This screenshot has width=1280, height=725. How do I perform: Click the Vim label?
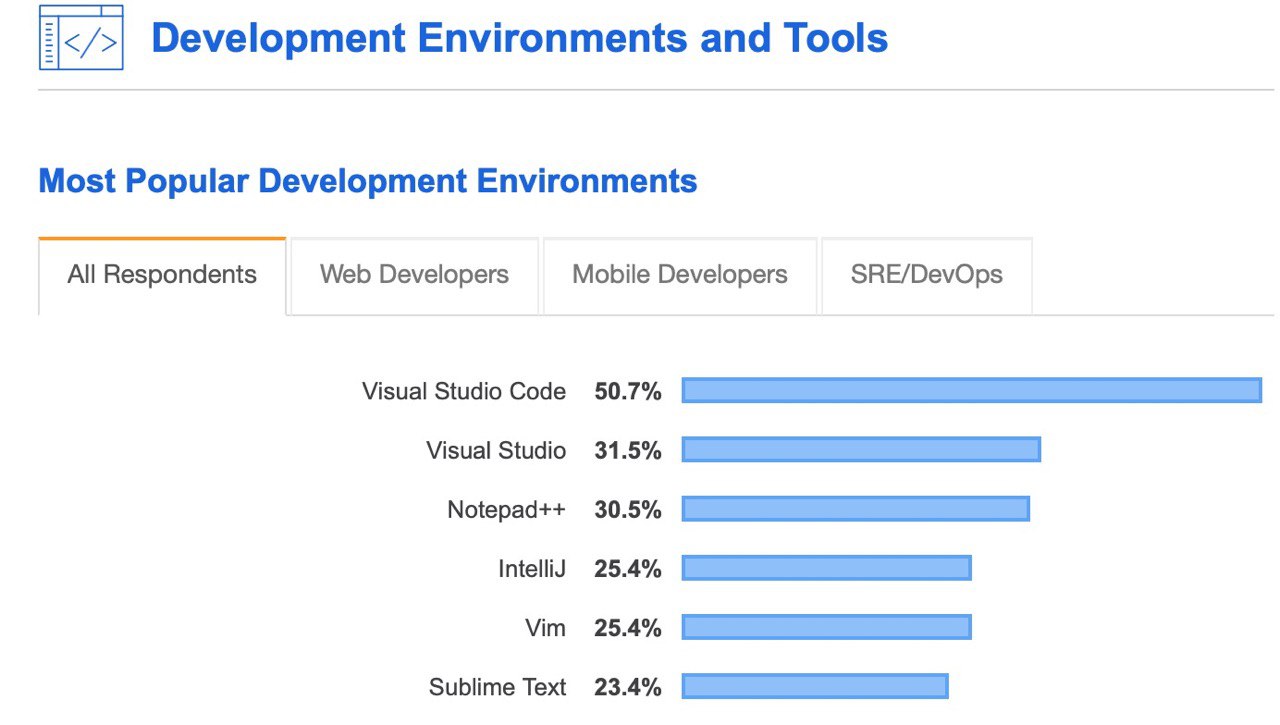tap(545, 628)
